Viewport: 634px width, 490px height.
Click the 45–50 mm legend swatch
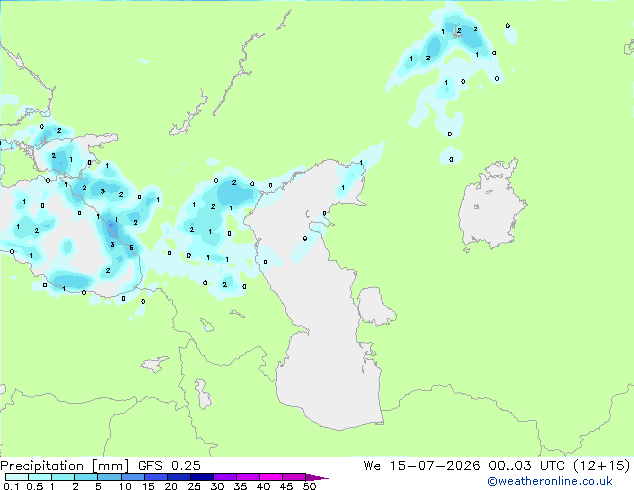click(x=294, y=477)
